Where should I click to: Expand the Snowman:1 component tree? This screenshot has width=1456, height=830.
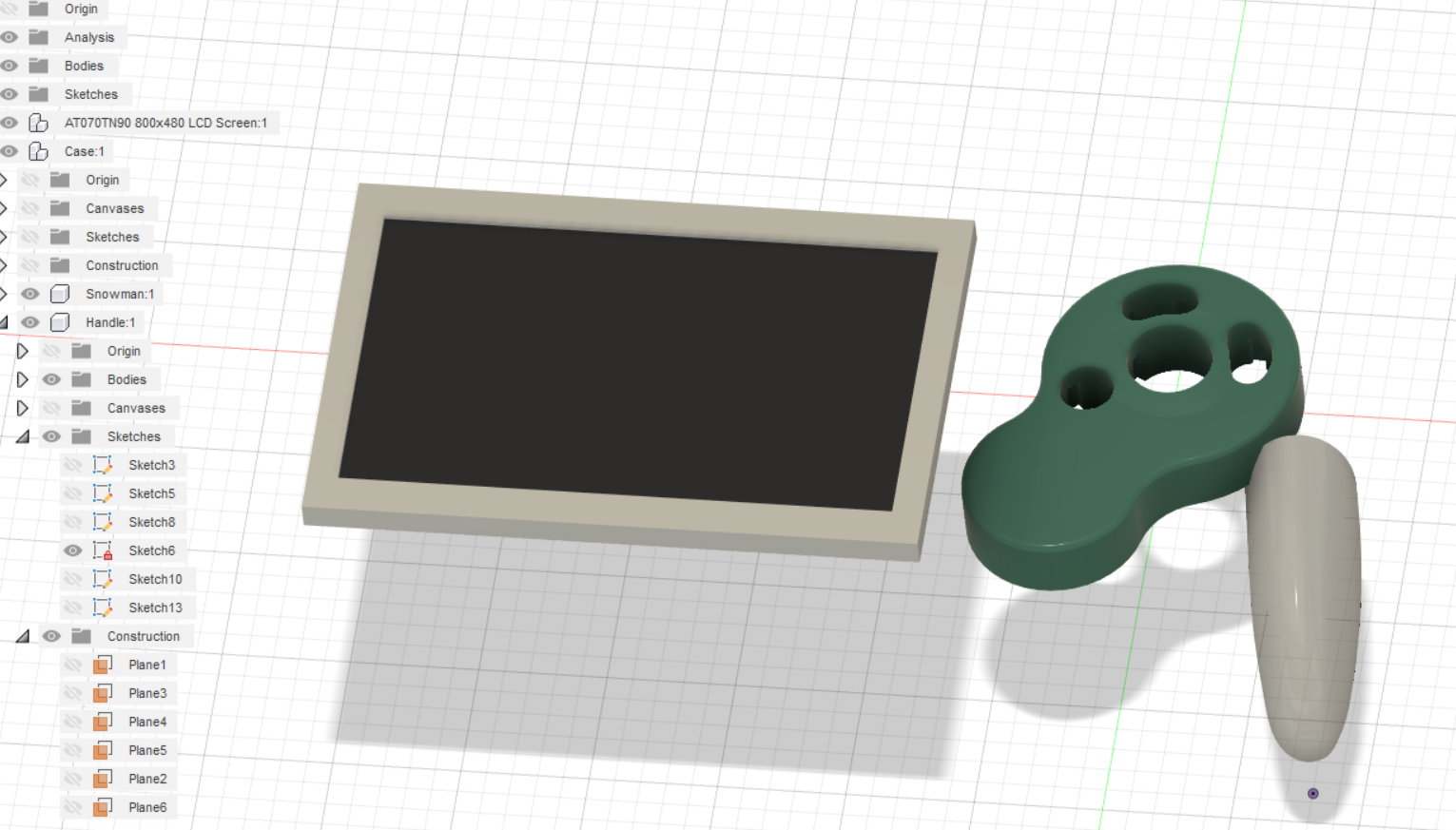point(4,294)
